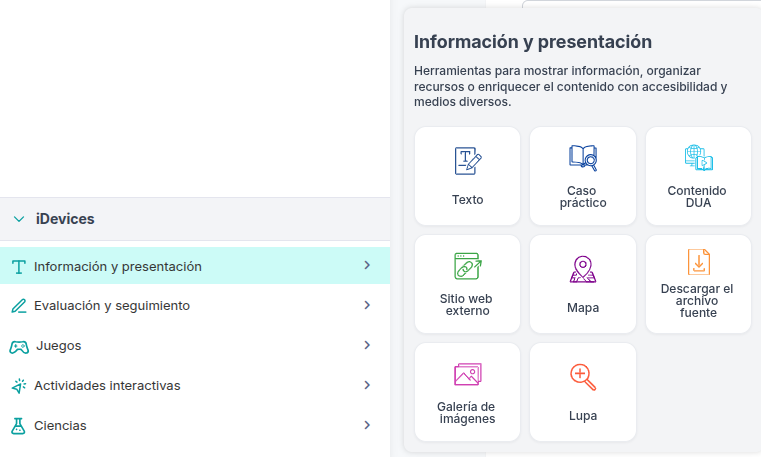
Task: Select Descargar el archivo fuente iDevice
Action: point(698,262)
